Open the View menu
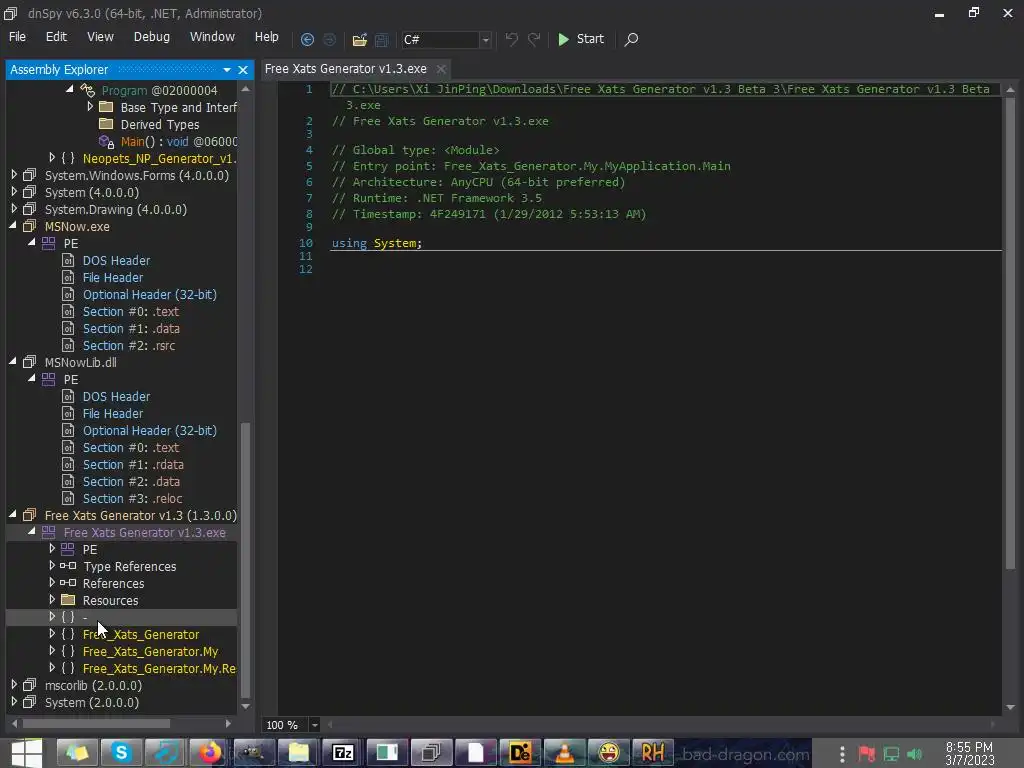This screenshot has width=1024, height=768. click(x=100, y=37)
